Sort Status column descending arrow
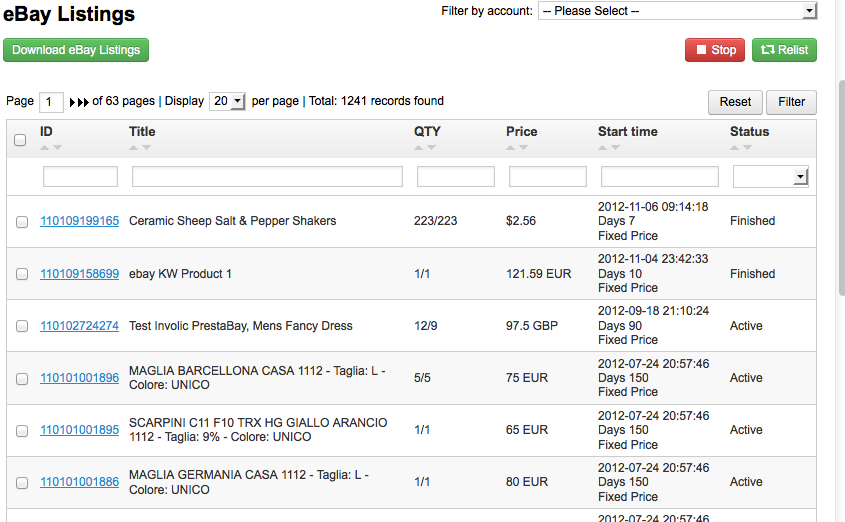 coord(747,148)
